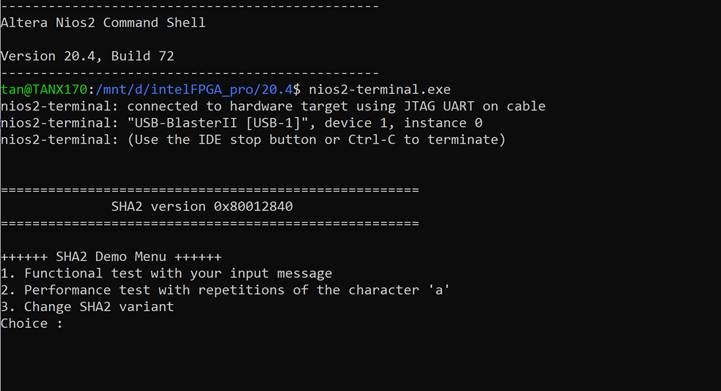Click the equals-sign separator above SHA2 version

pos(210,190)
